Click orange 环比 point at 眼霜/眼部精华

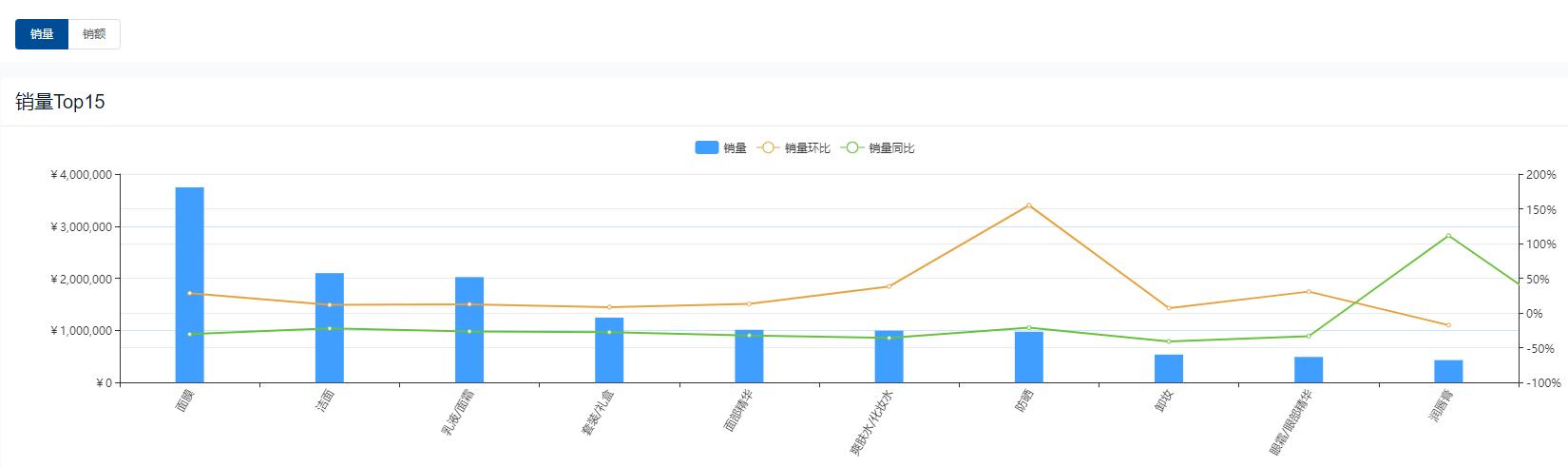click(1309, 292)
